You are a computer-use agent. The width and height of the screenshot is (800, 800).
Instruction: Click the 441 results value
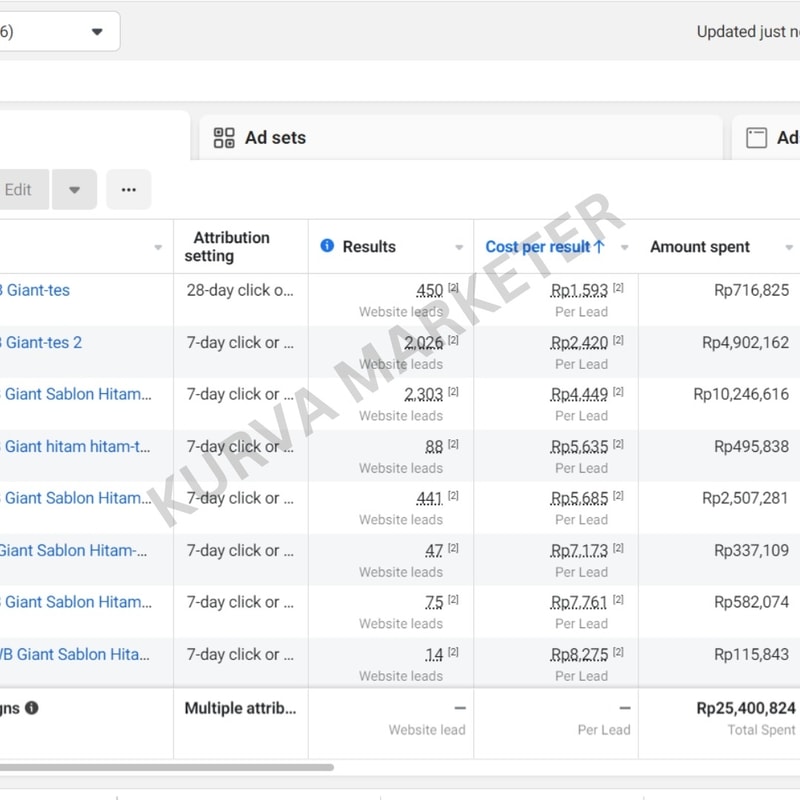coord(430,498)
